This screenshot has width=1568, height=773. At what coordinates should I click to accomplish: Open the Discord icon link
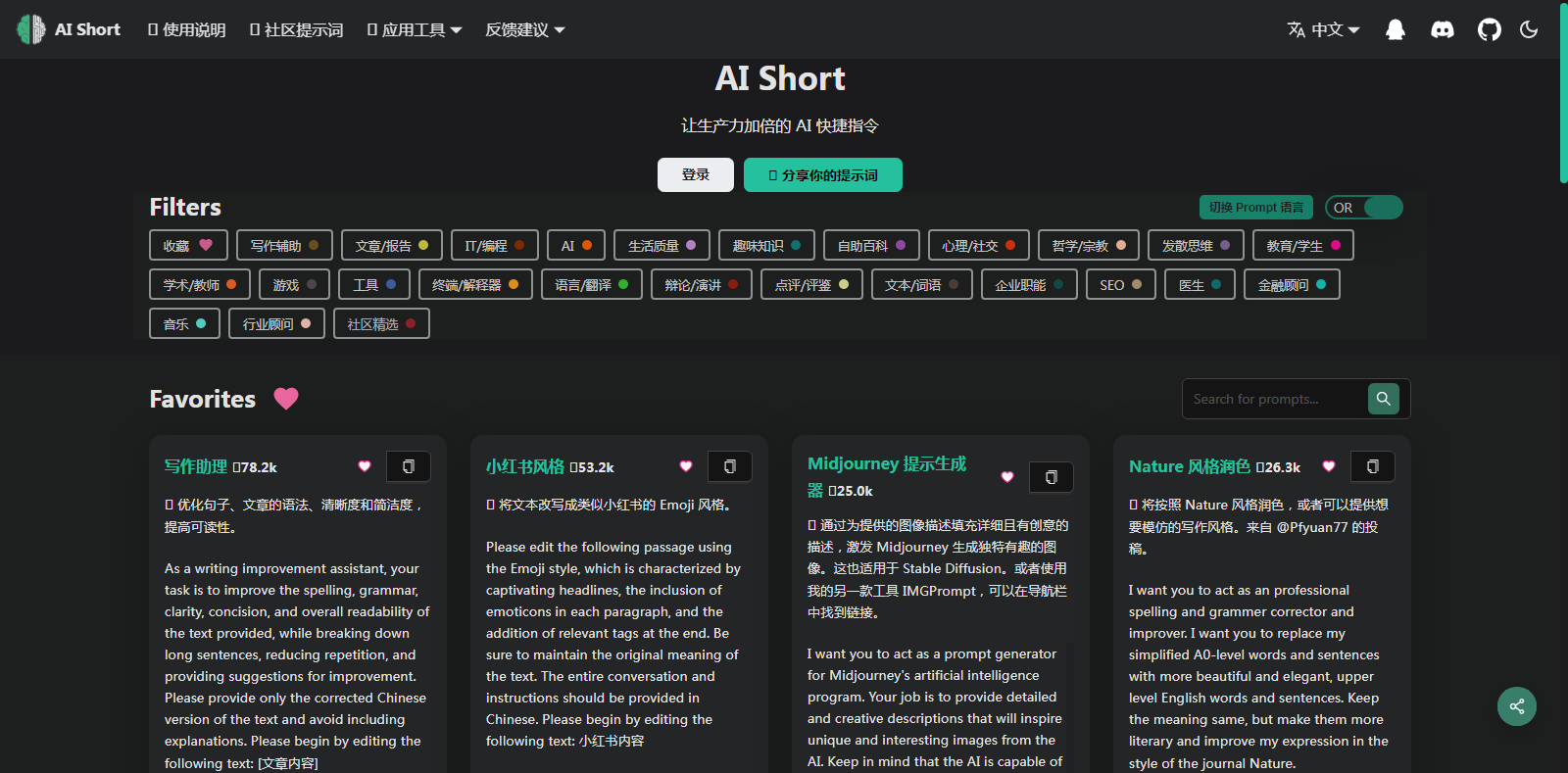pyautogui.click(x=1443, y=29)
